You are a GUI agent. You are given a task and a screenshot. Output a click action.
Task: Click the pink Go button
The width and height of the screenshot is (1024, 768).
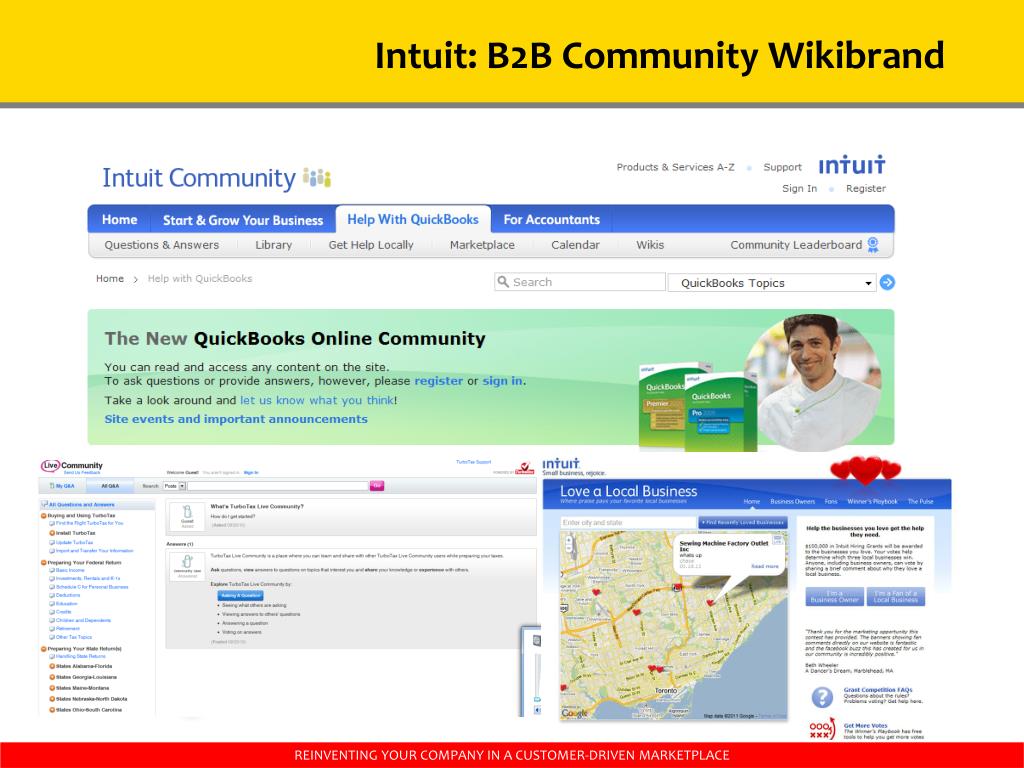(x=377, y=486)
